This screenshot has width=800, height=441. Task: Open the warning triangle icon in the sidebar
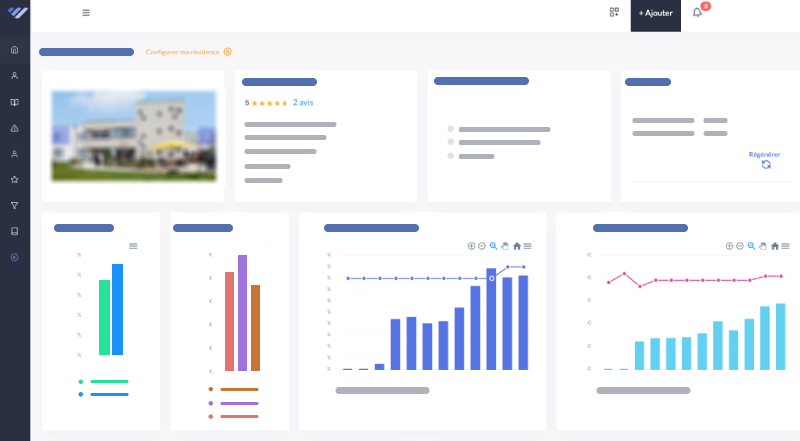coord(14,128)
